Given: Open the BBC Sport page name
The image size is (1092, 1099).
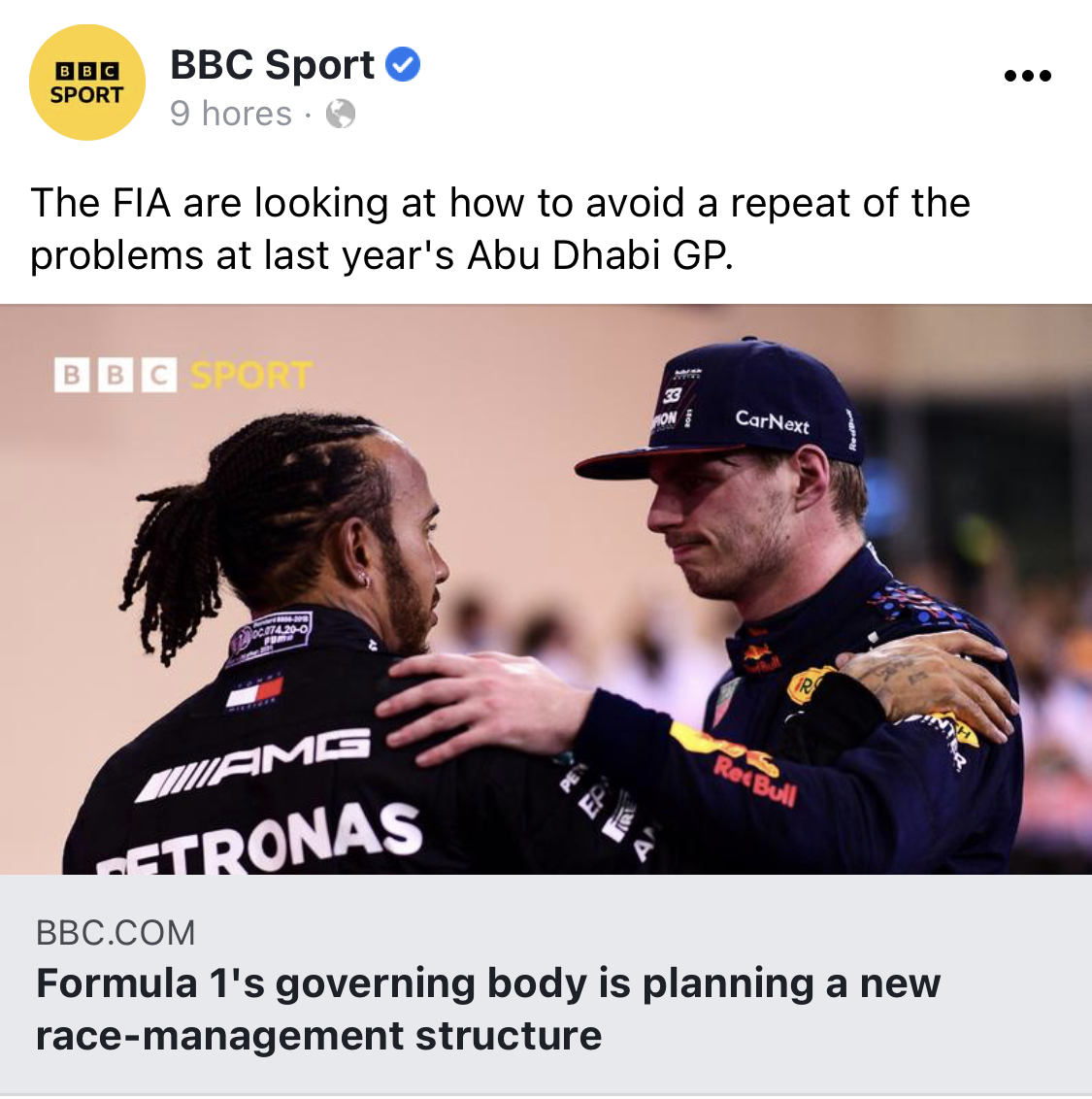Looking at the screenshot, I should coord(272,64).
